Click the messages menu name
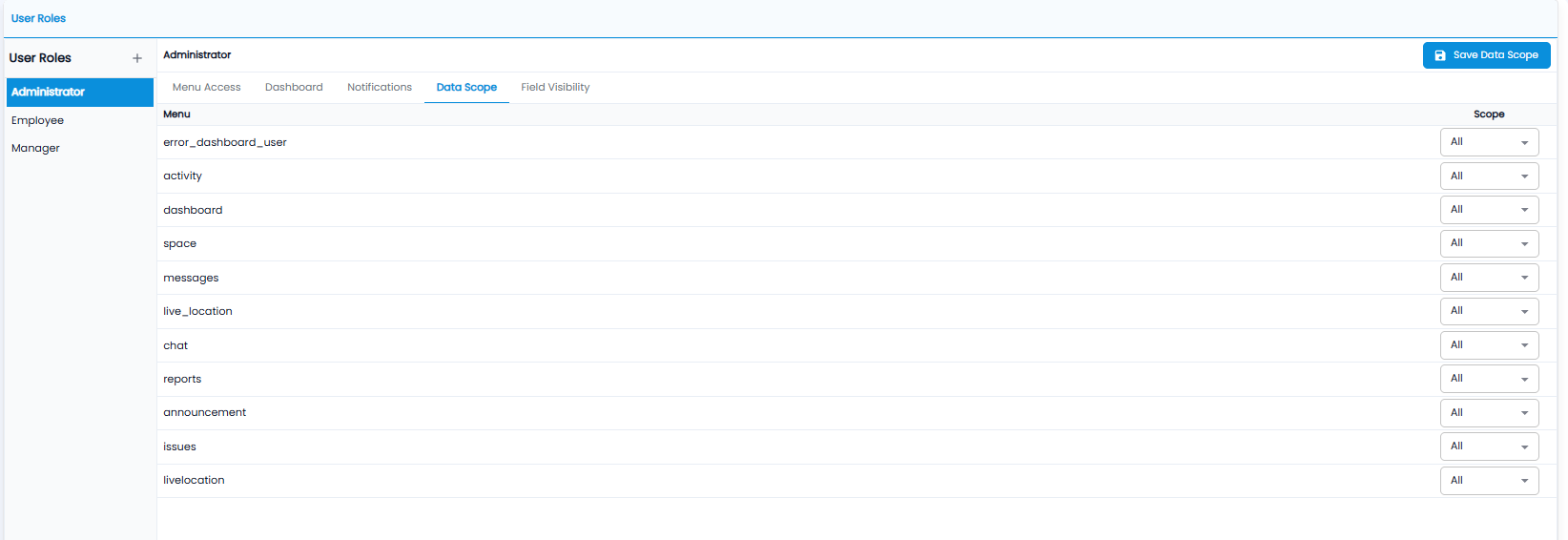This screenshot has height=540, width=1568. 191,278
